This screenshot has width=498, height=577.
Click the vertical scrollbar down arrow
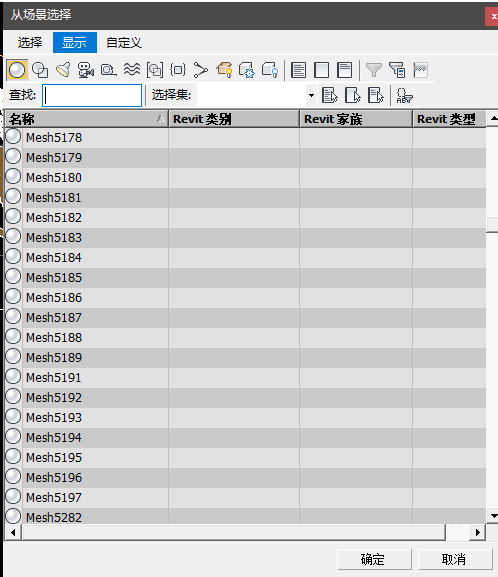coord(493,516)
